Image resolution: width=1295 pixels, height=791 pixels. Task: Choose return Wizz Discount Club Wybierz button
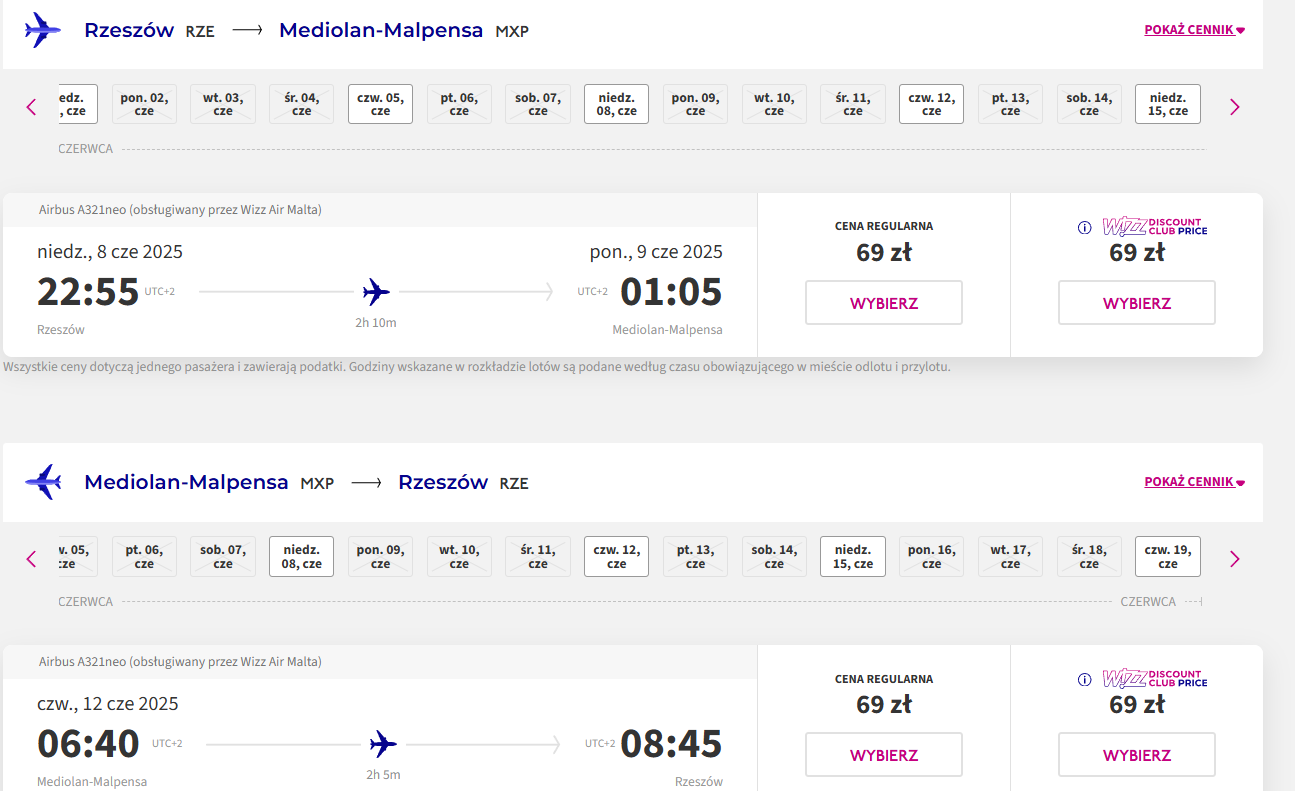tap(1137, 755)
